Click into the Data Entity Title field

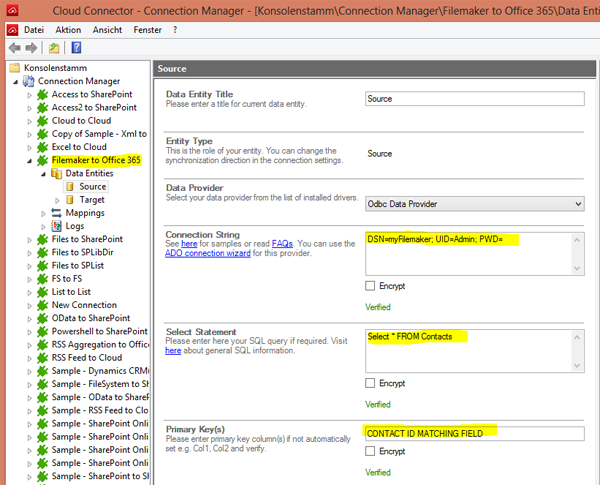pyautogui.click(x=473, y=99)
